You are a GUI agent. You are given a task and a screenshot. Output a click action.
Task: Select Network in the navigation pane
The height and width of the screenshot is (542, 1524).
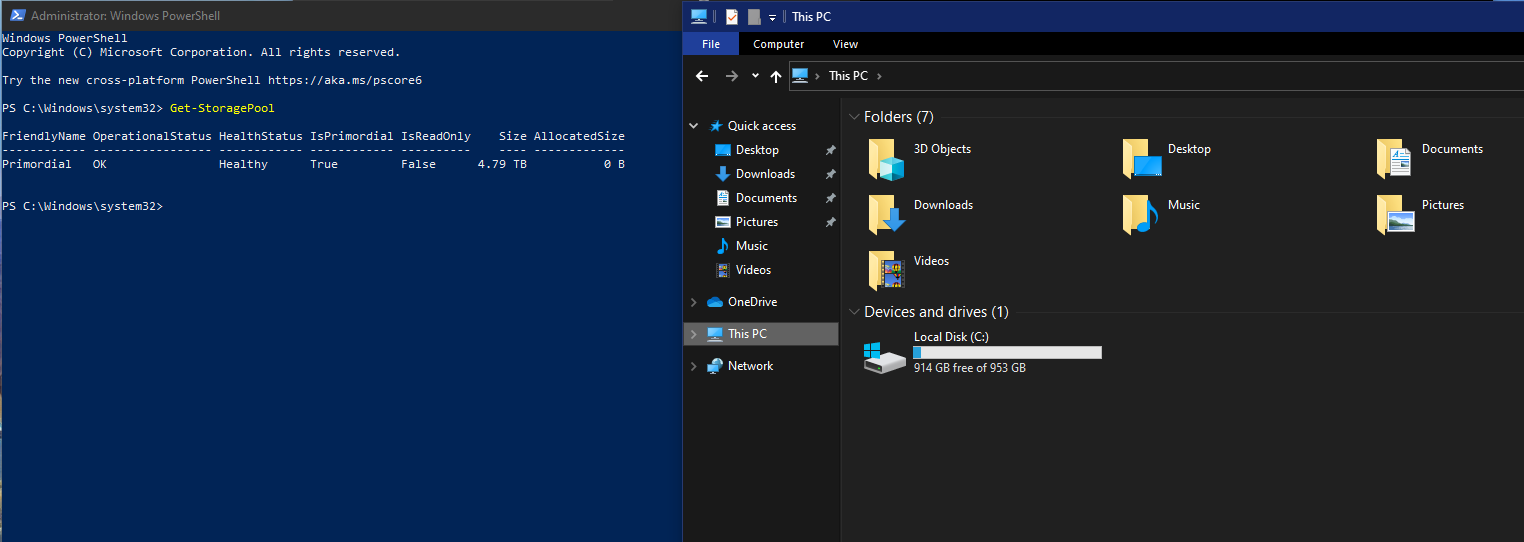tap(750, 366)
